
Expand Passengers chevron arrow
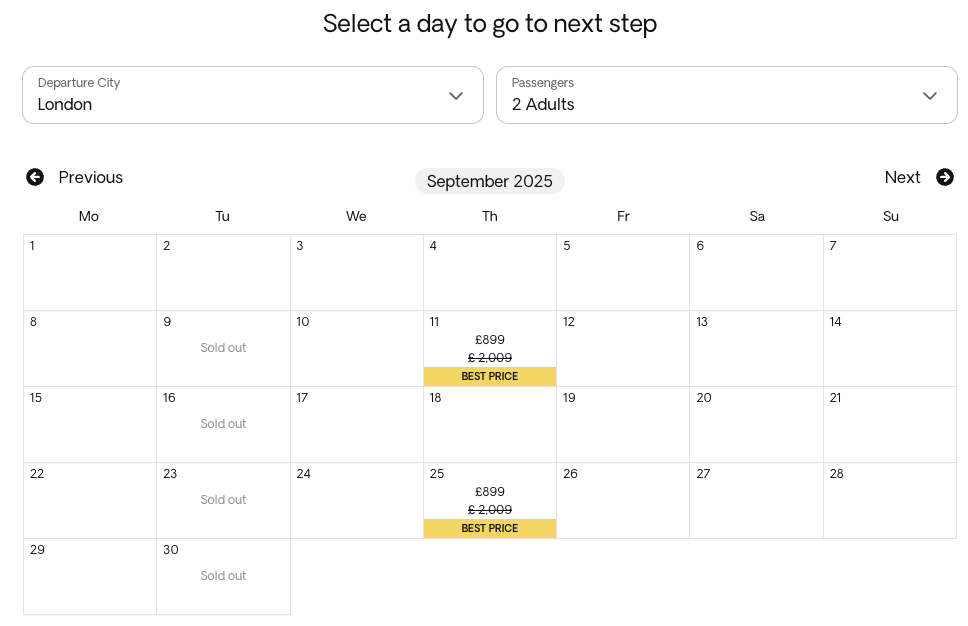tap(930, 96)
